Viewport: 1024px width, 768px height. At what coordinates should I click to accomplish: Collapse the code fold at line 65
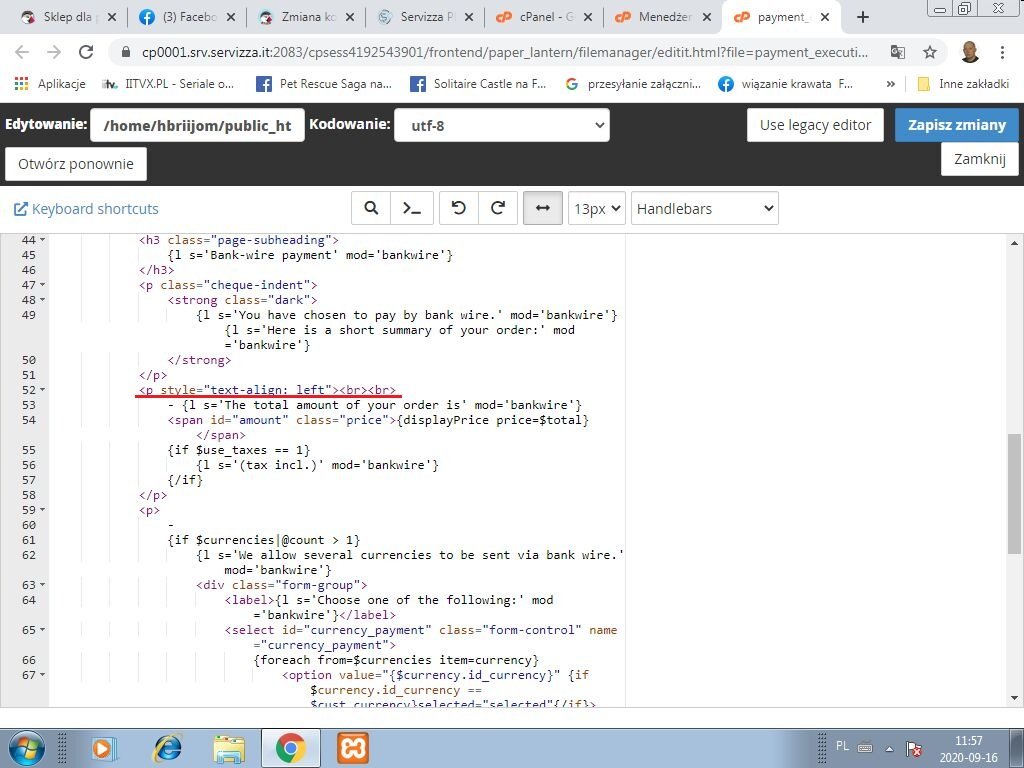[x=42, y=630]
